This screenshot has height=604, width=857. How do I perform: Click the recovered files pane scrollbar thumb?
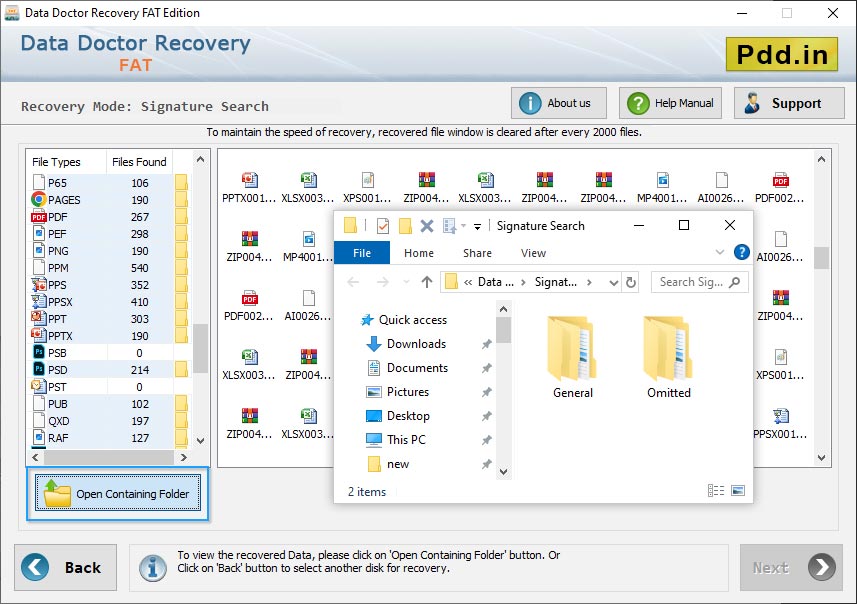pyautogui.click(x=821, y=258)
